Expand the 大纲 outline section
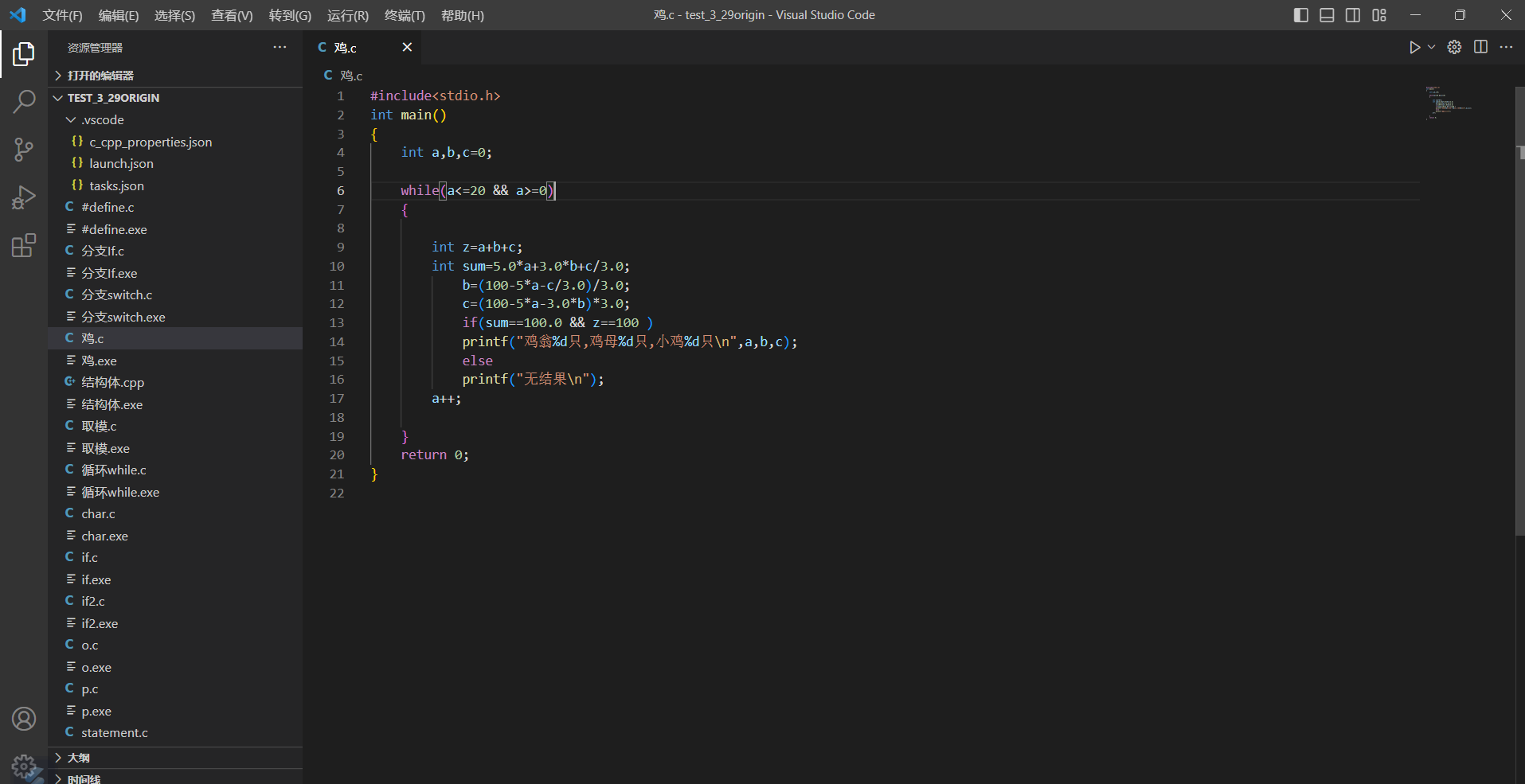Screen dimensions: 1525x784 tap(175, 758)
